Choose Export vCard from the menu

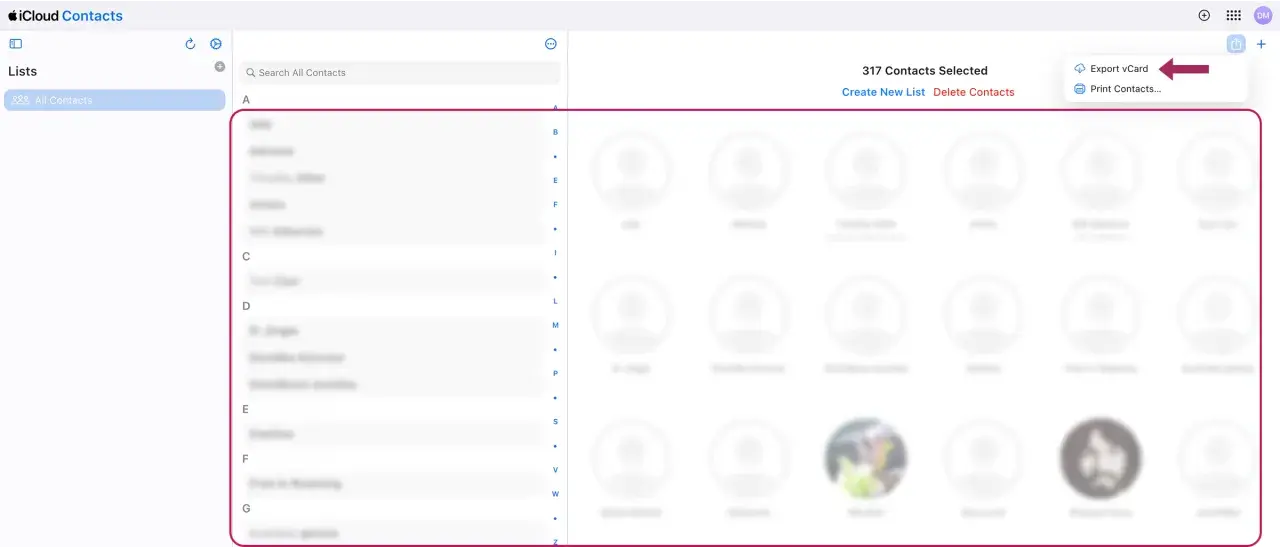pyautogui.click(x=1119, y=69)
